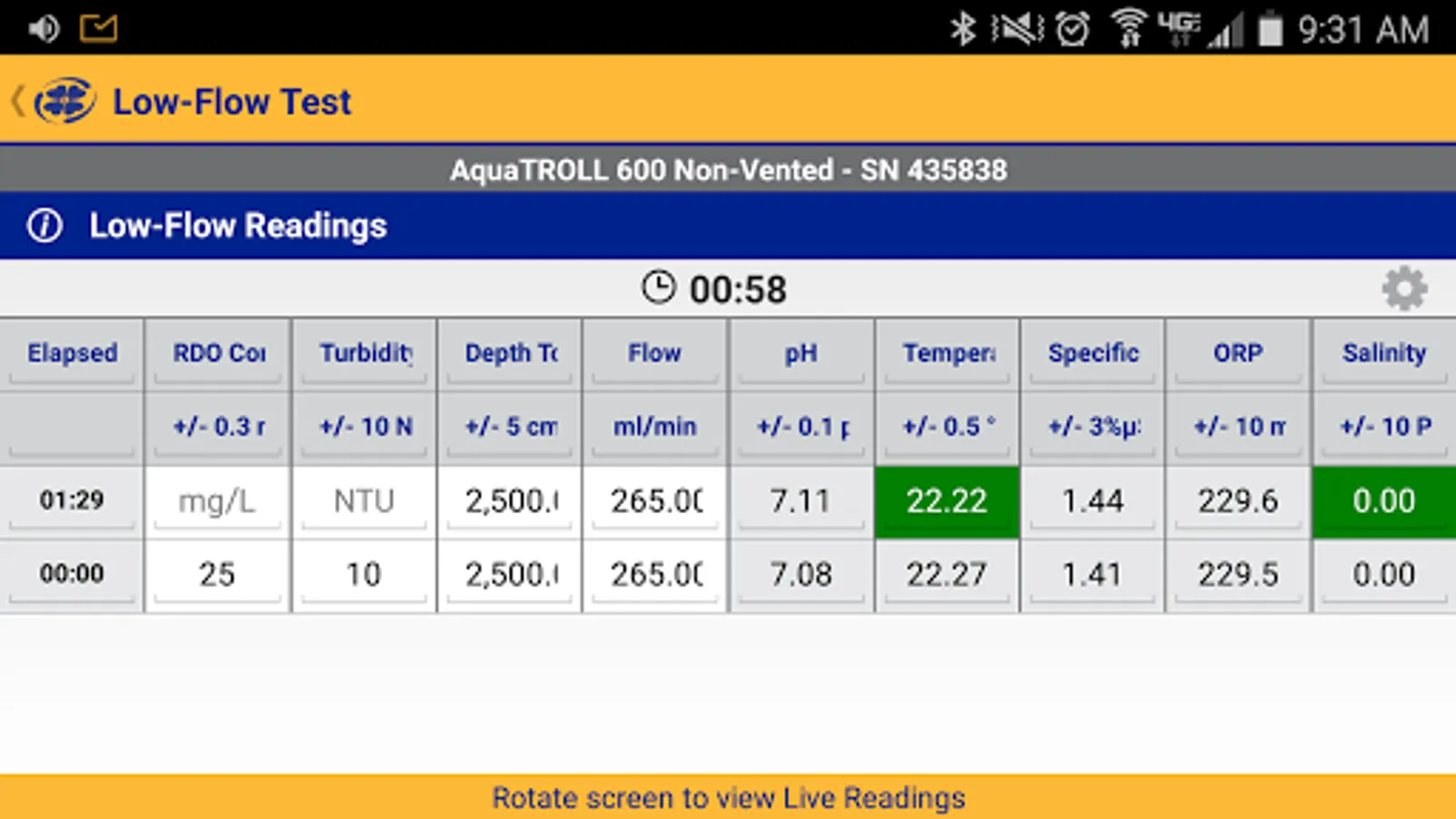Select the Flow column header
This screenshot has width=1456, height=819.
click(655, 354)
